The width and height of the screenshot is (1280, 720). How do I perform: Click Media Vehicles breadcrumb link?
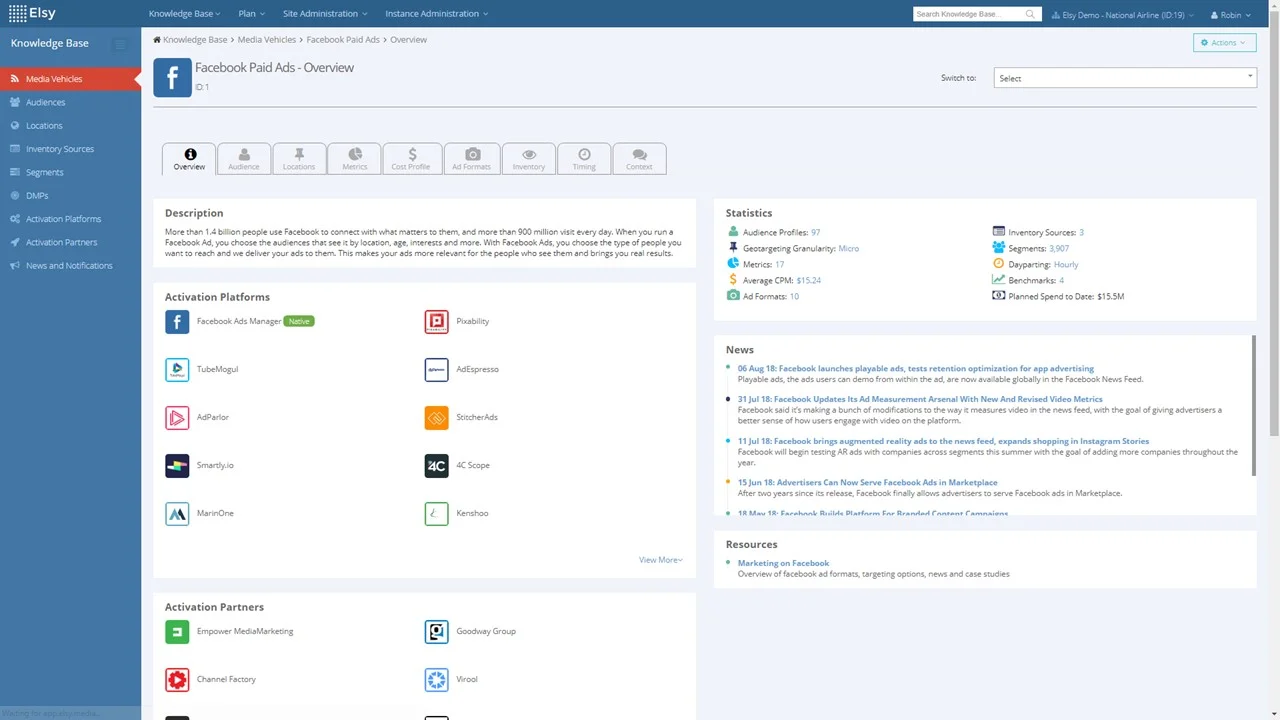point(267,40)
